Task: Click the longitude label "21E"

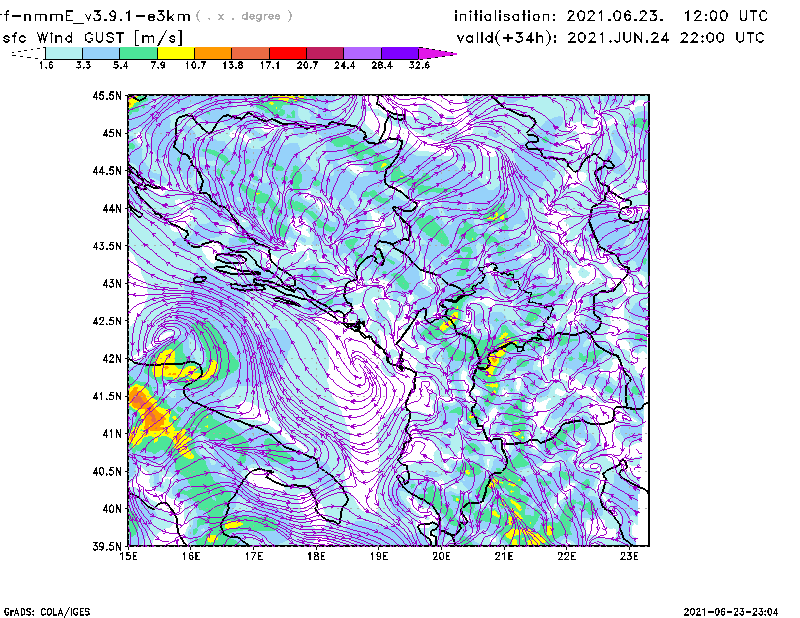Action: tap(504, 556)
